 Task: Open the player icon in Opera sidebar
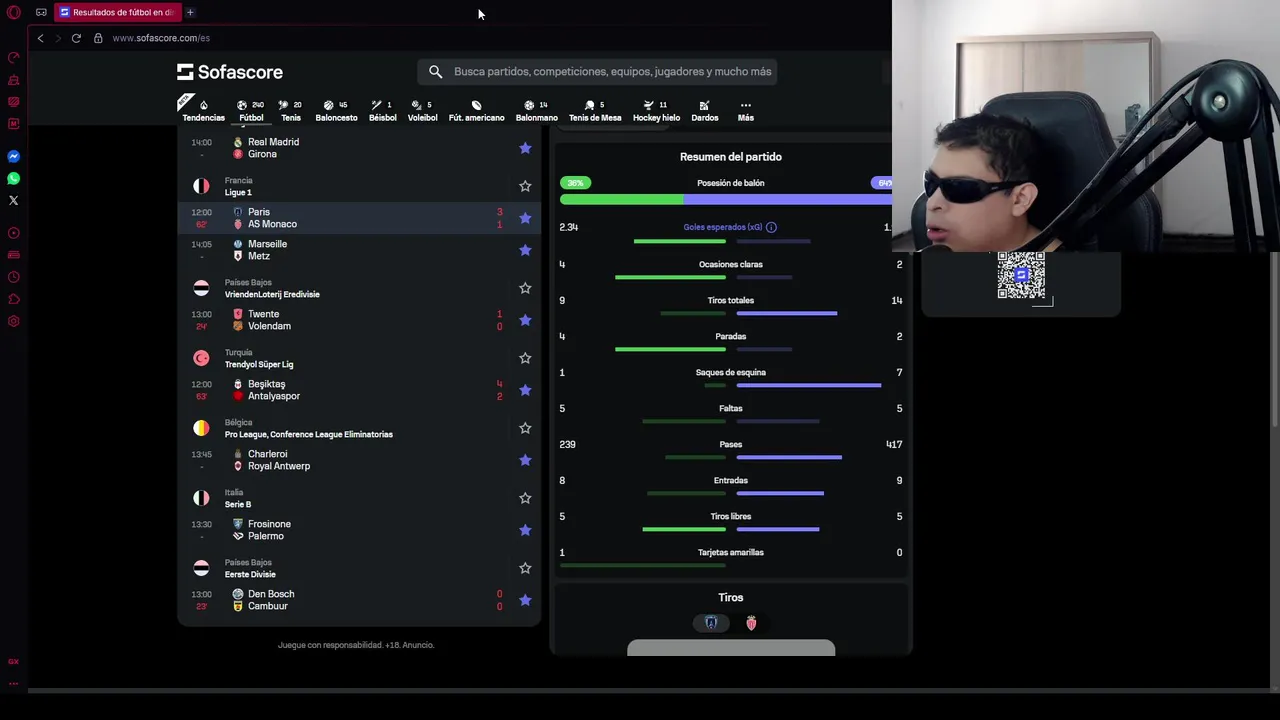tap(14, 233)
